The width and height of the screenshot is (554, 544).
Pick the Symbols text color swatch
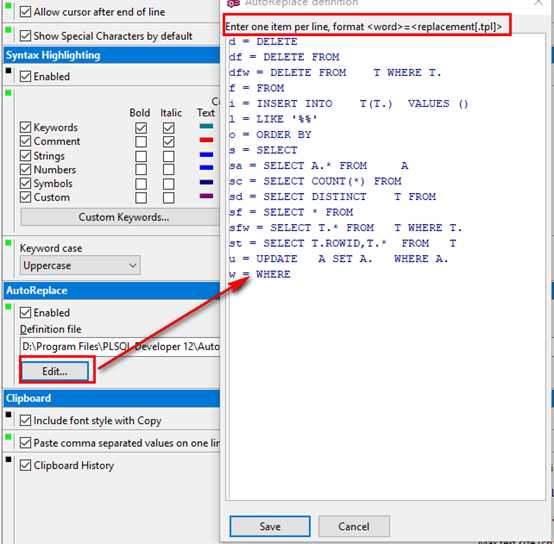pos(206,182)
